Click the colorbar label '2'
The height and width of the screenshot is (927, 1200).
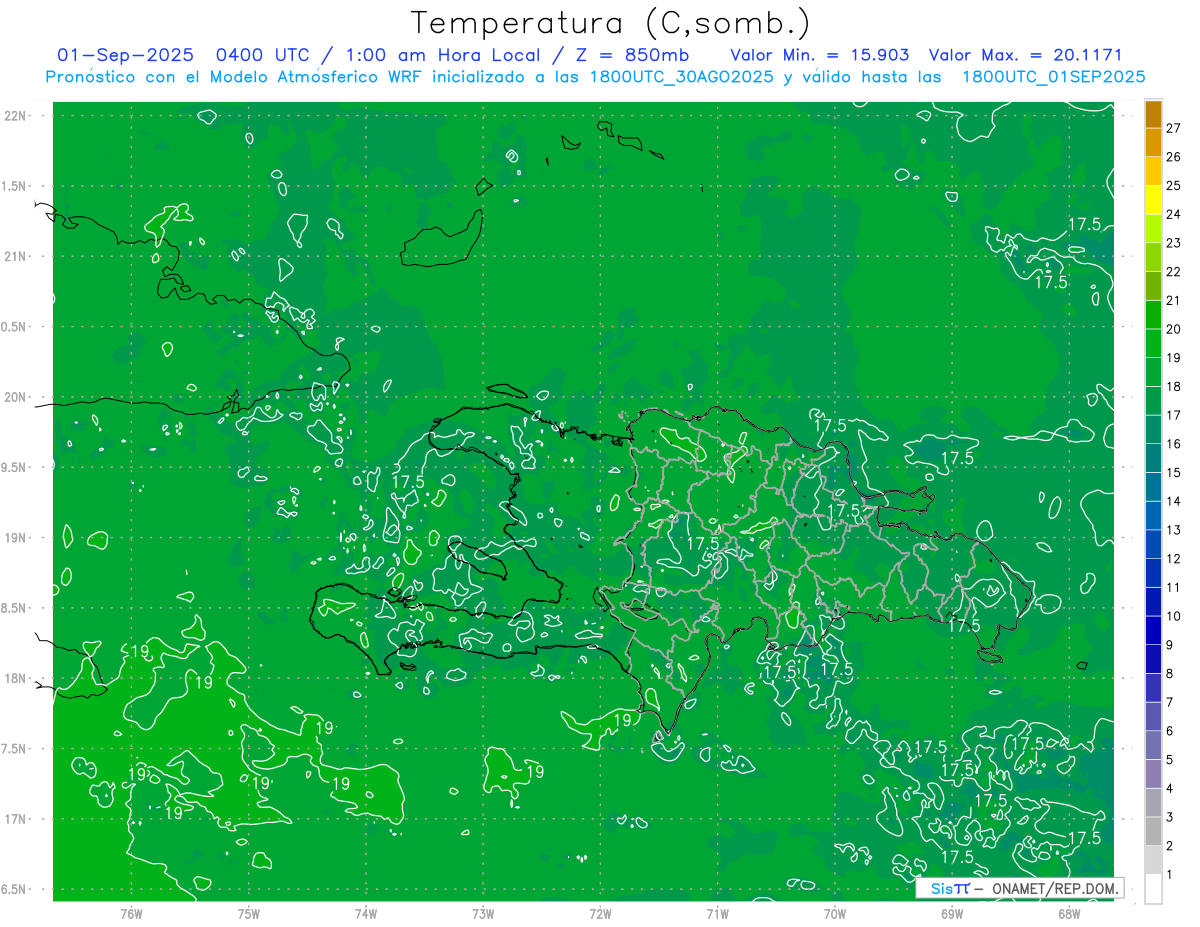[x=1170, y=847]
